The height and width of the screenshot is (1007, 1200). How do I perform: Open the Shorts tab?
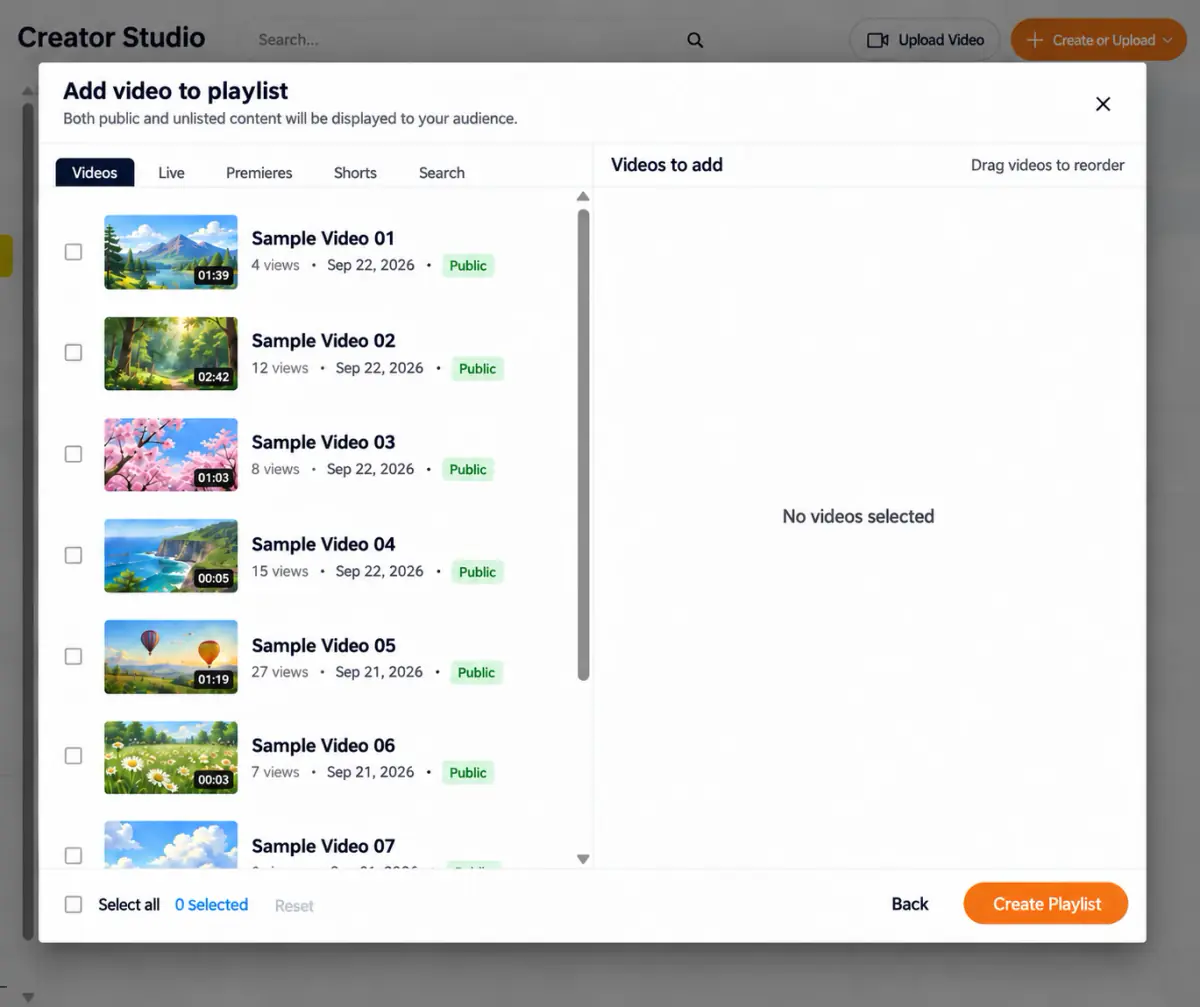(355, 172)
